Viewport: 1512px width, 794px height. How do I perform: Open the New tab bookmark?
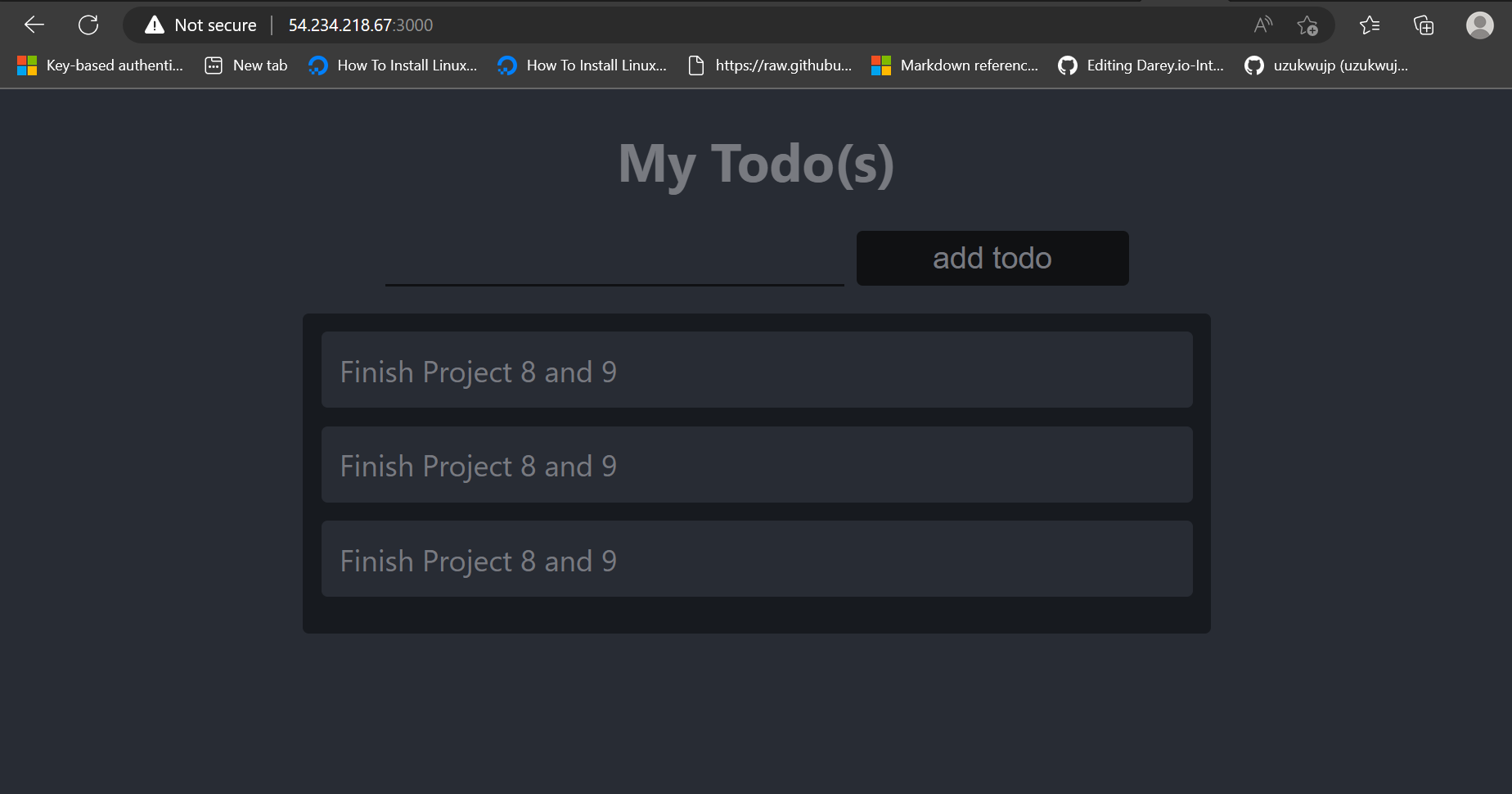[245, 65]
